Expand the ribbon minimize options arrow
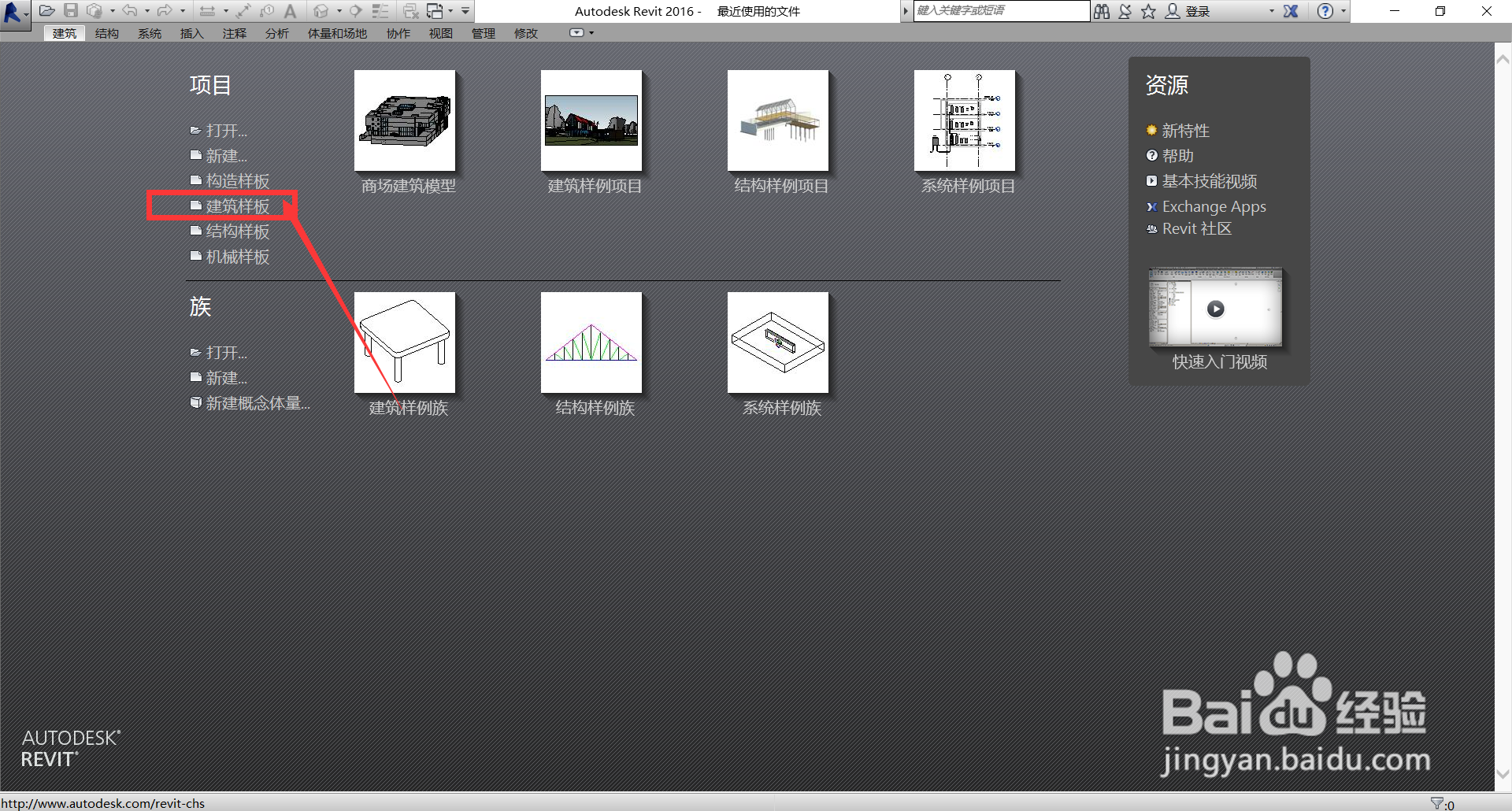This screenshot has width=1512, height=811. click(591, 33)
